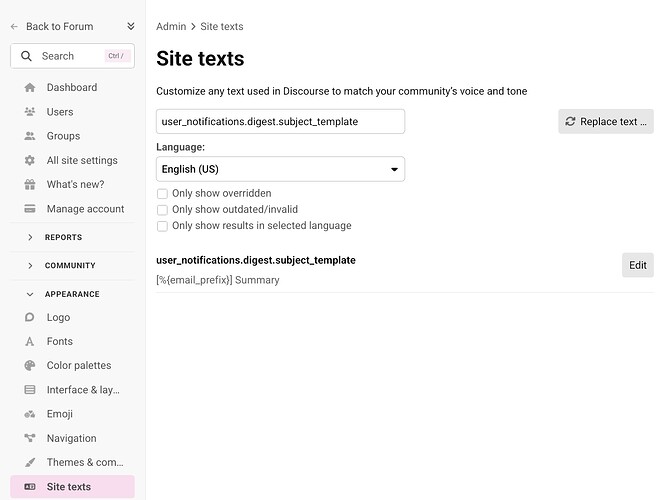Go to Users in the sidebar

tap(72, 112)
